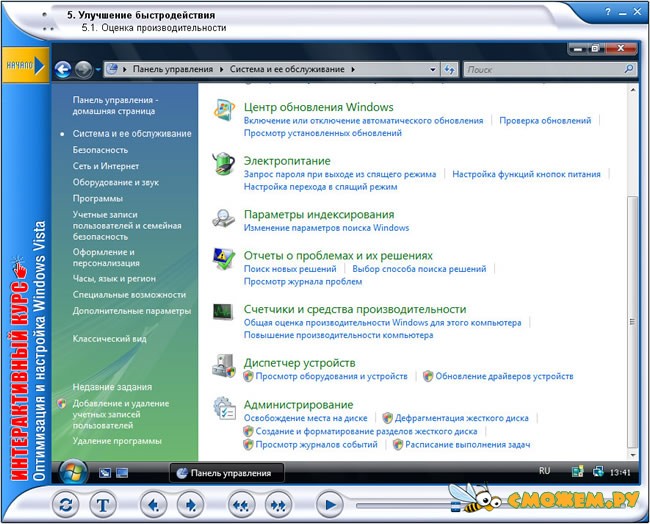
Task: Go to previous step in player
Action: [153, 505]
